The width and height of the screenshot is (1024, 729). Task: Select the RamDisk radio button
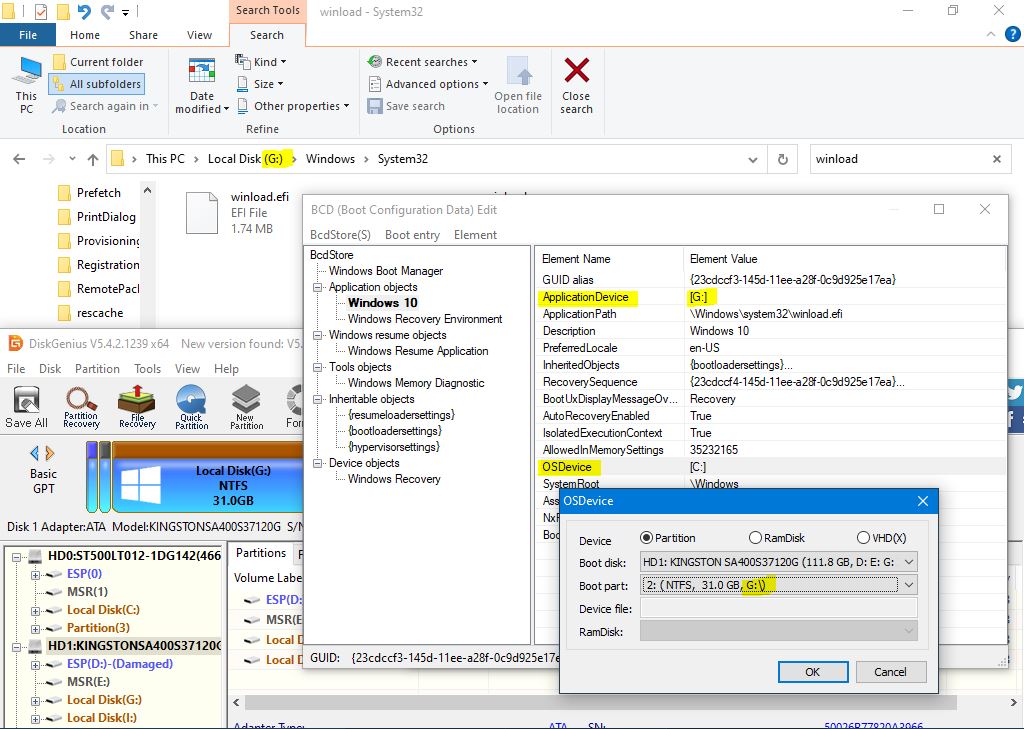(x=756, y=538)
